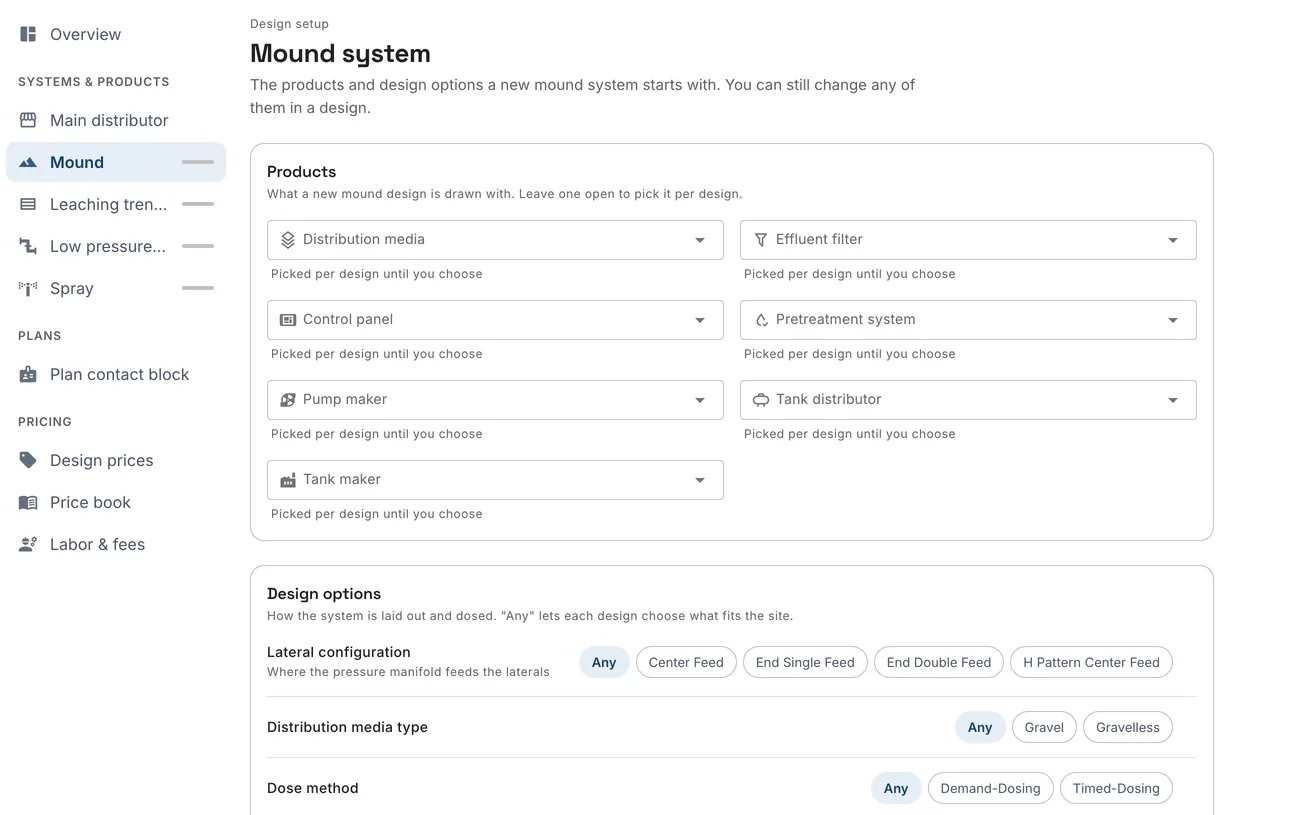Go to Overview page label
1310x815 pixels.
[85, 34]
